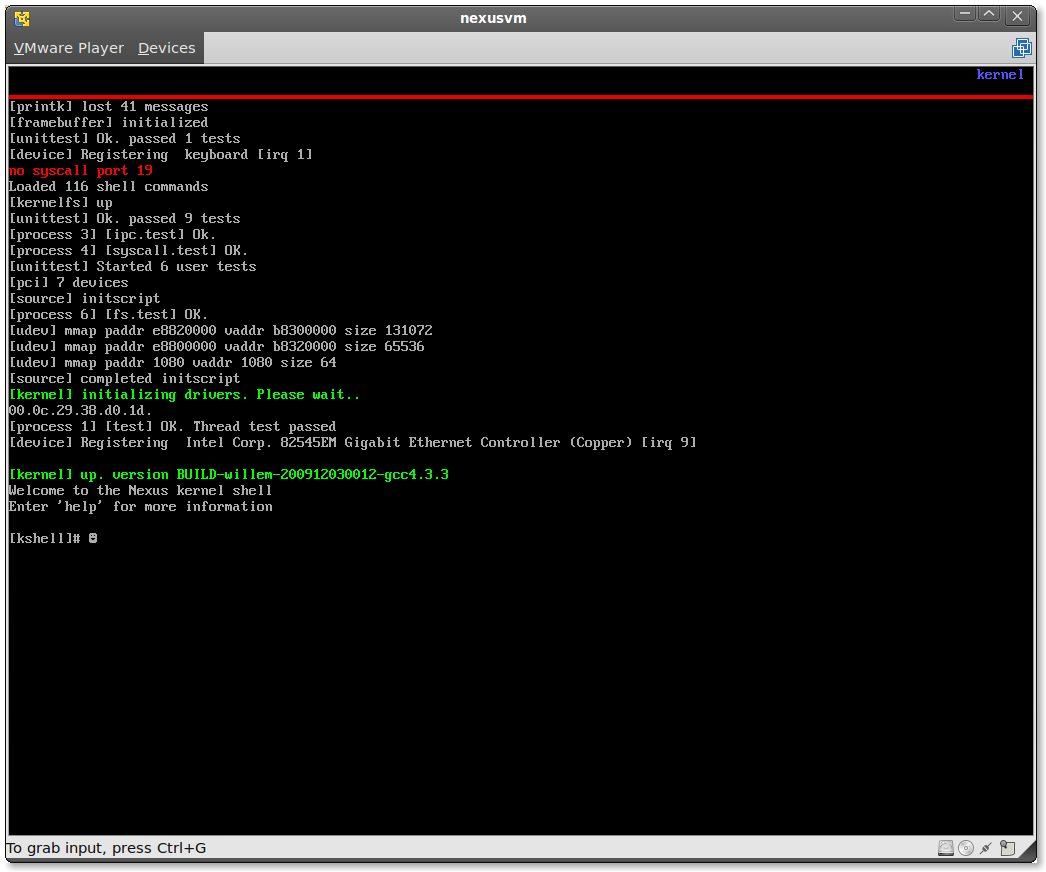Maximize the nexusvm window
The width and height of the screenshot is (1046, 872).
tap(989, 15)
